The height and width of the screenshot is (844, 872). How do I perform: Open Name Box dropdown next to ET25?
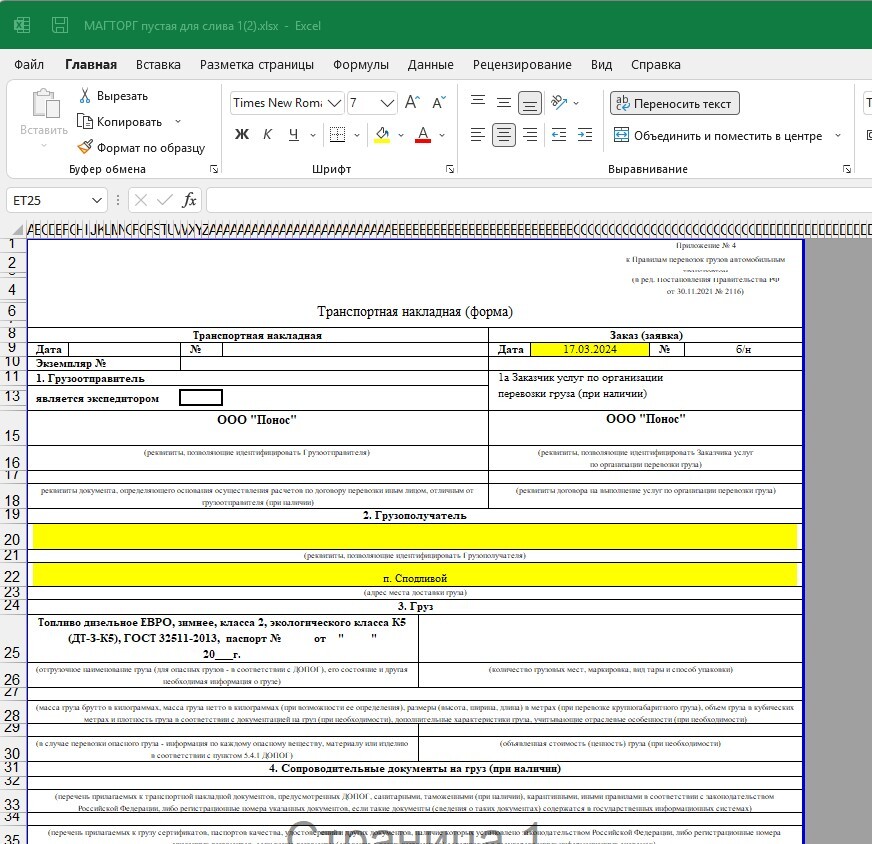pyautogui.click(x=97, y=200)
